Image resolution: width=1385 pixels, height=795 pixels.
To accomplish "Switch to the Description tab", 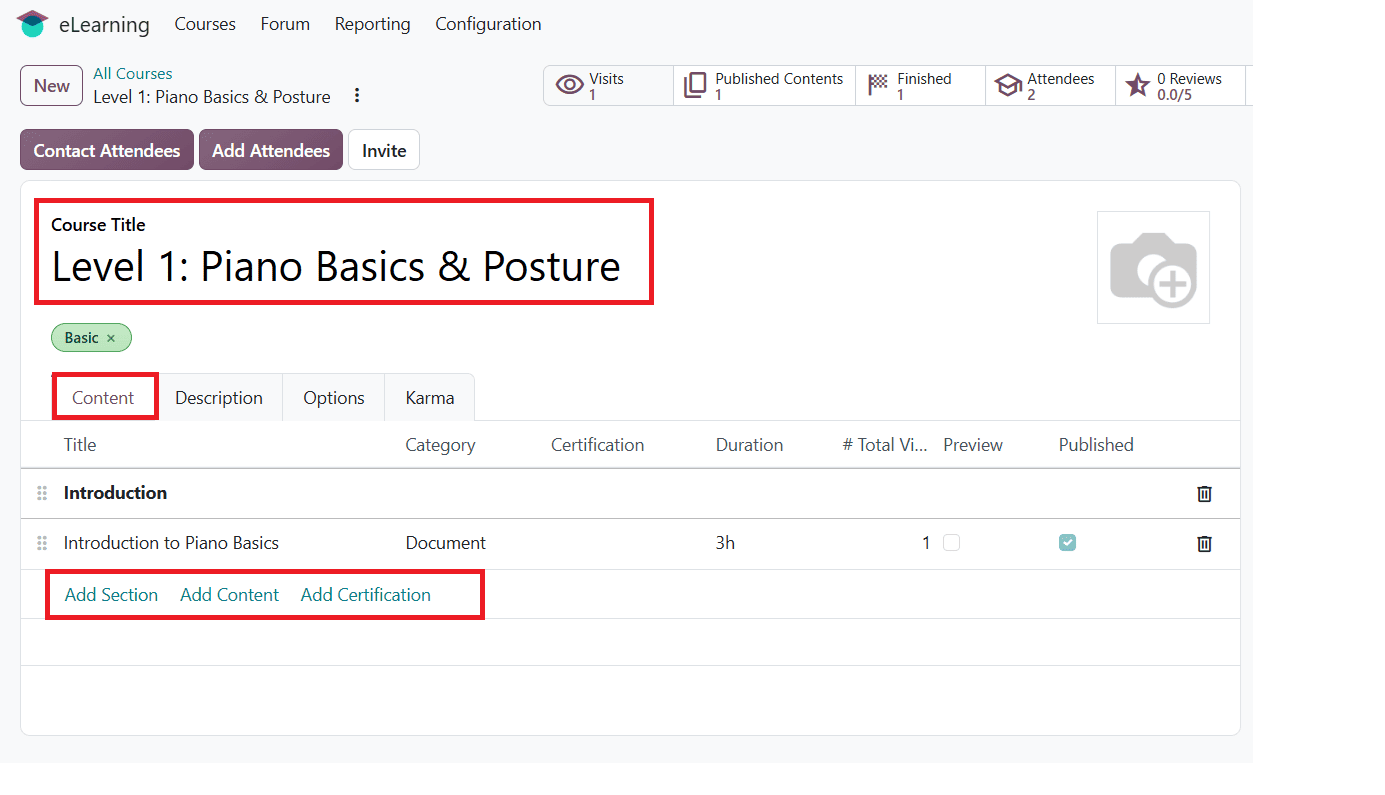I will (x=219, y=397).
